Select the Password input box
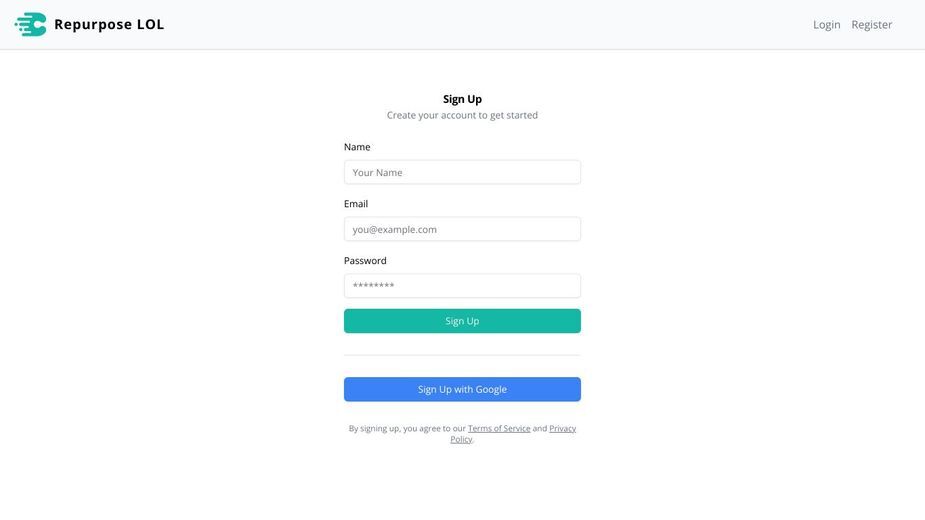Image resolution: width=925 pixels, height=520 pixels. pyautogui.click(x=462, y=286)
